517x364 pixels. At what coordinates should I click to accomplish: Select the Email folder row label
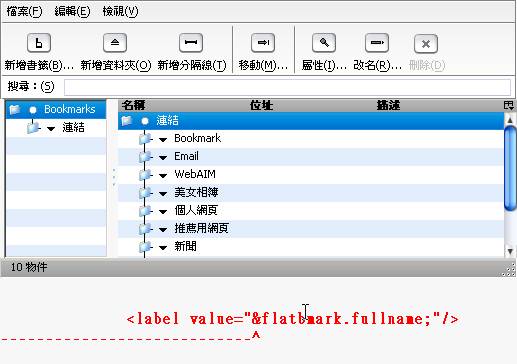coord(186,156)
